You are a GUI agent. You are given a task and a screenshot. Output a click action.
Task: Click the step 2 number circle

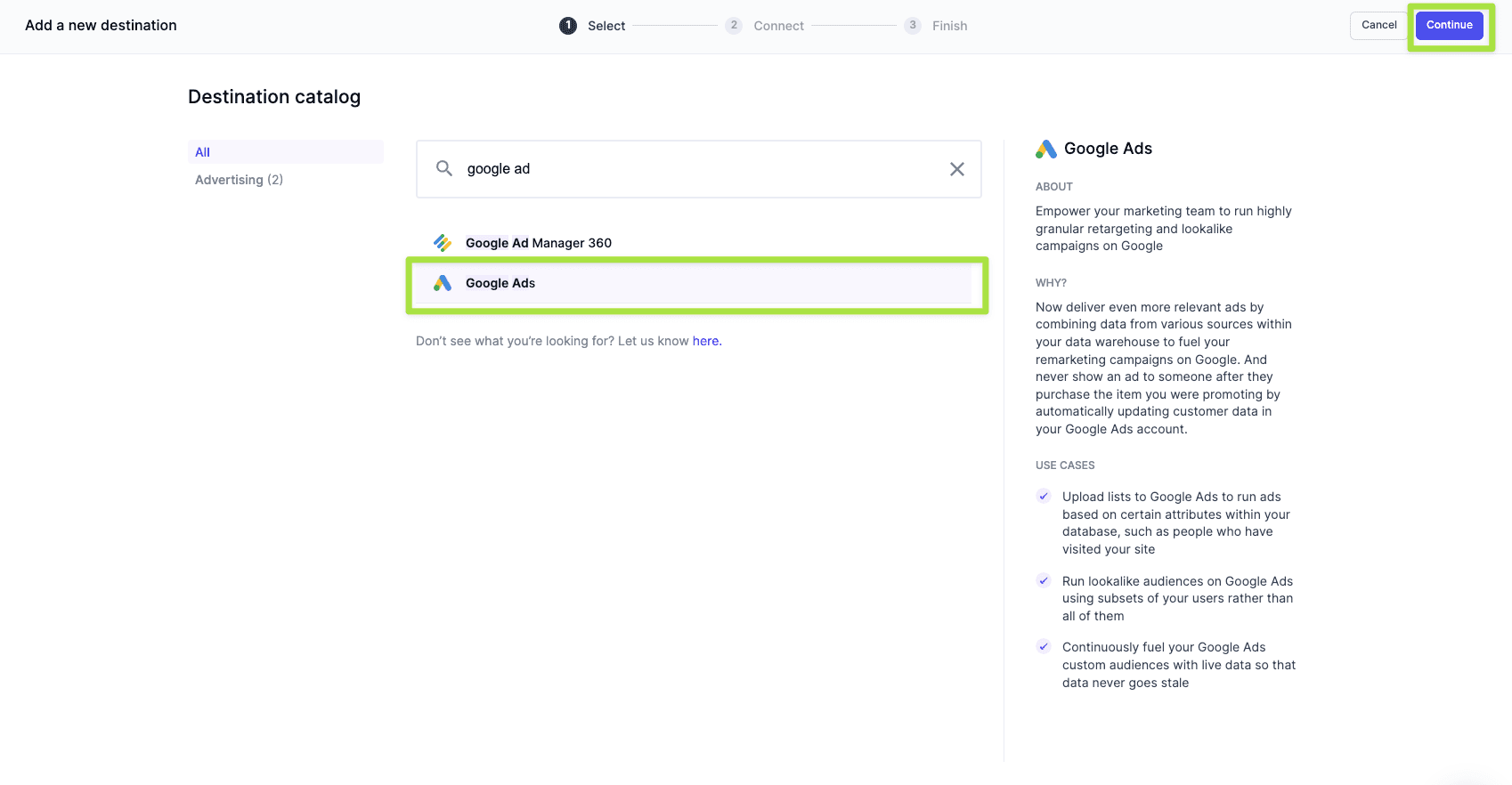click(x=734, y=26)
